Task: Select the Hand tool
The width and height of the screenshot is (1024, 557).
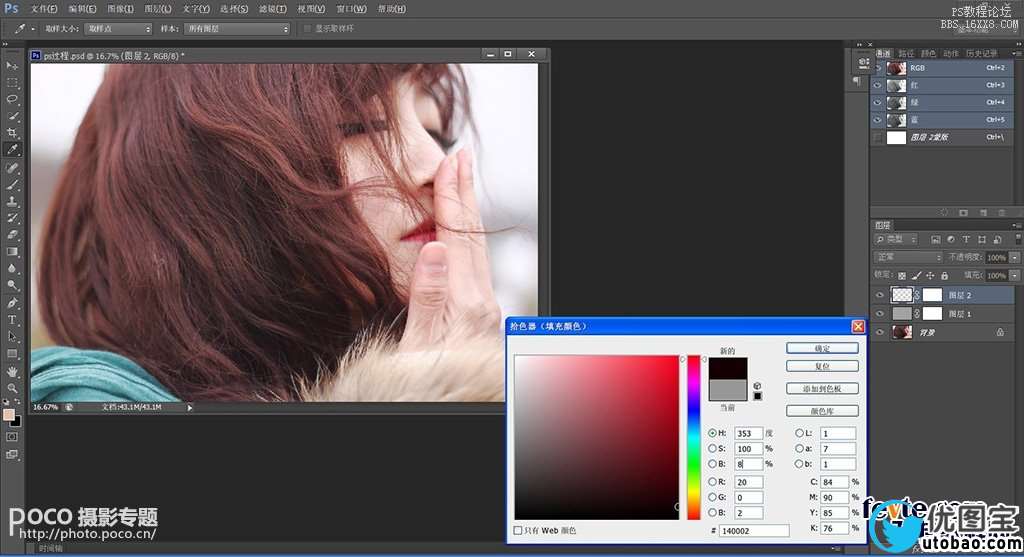Action: click(x=13, y=371)
